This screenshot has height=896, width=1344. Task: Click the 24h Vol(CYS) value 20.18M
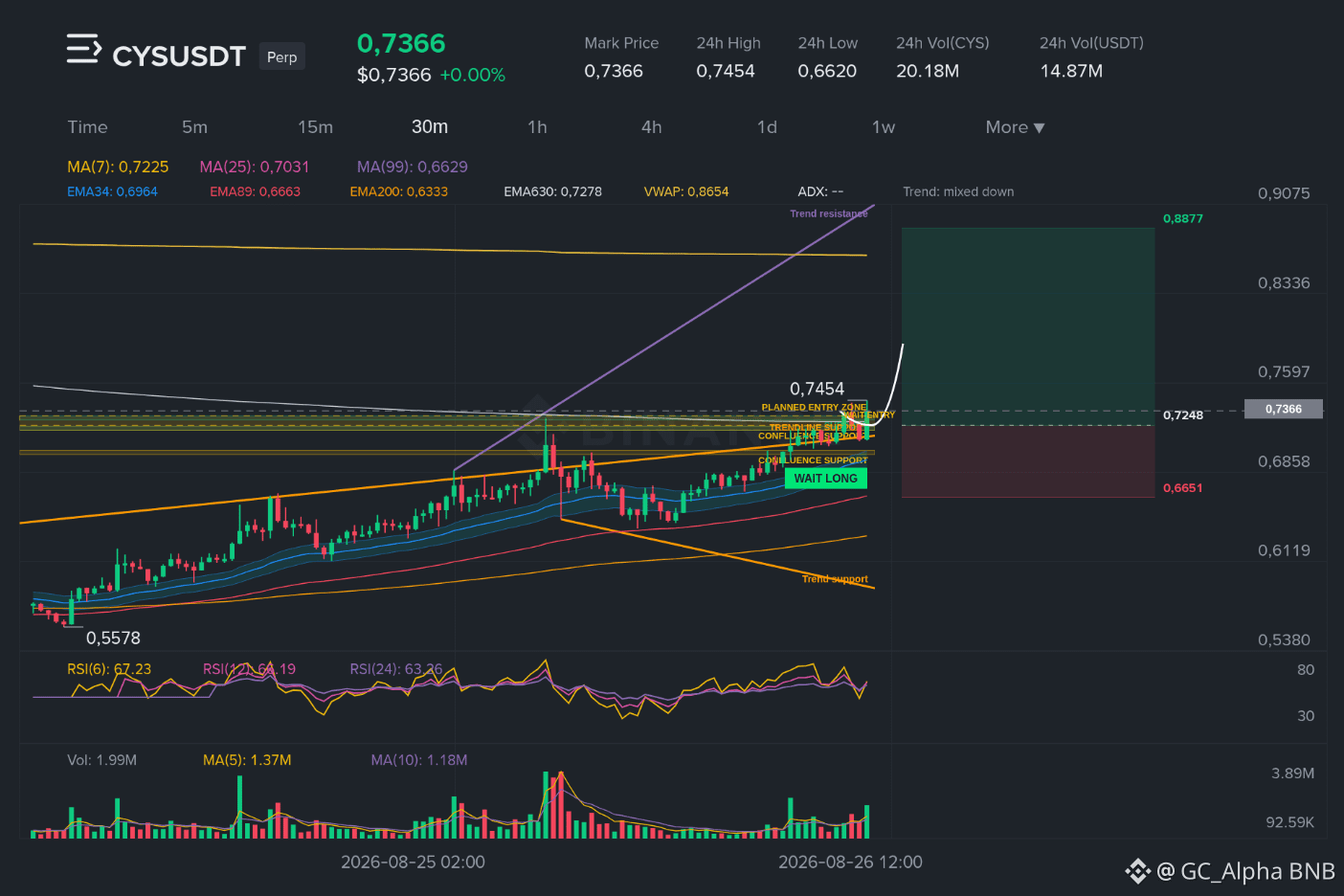click(928, 71)
